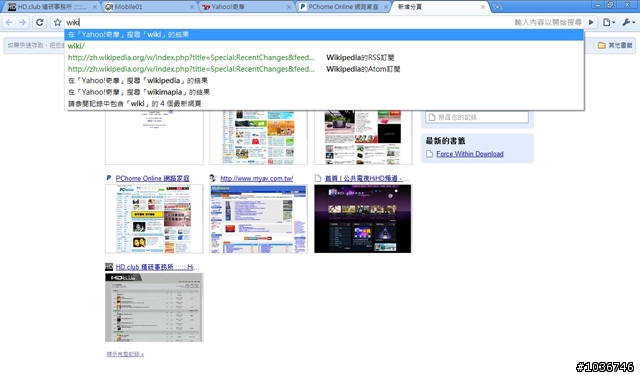The image size is (640, 375).
Task: Close the PChome Online tab
Action: point(386,7)
